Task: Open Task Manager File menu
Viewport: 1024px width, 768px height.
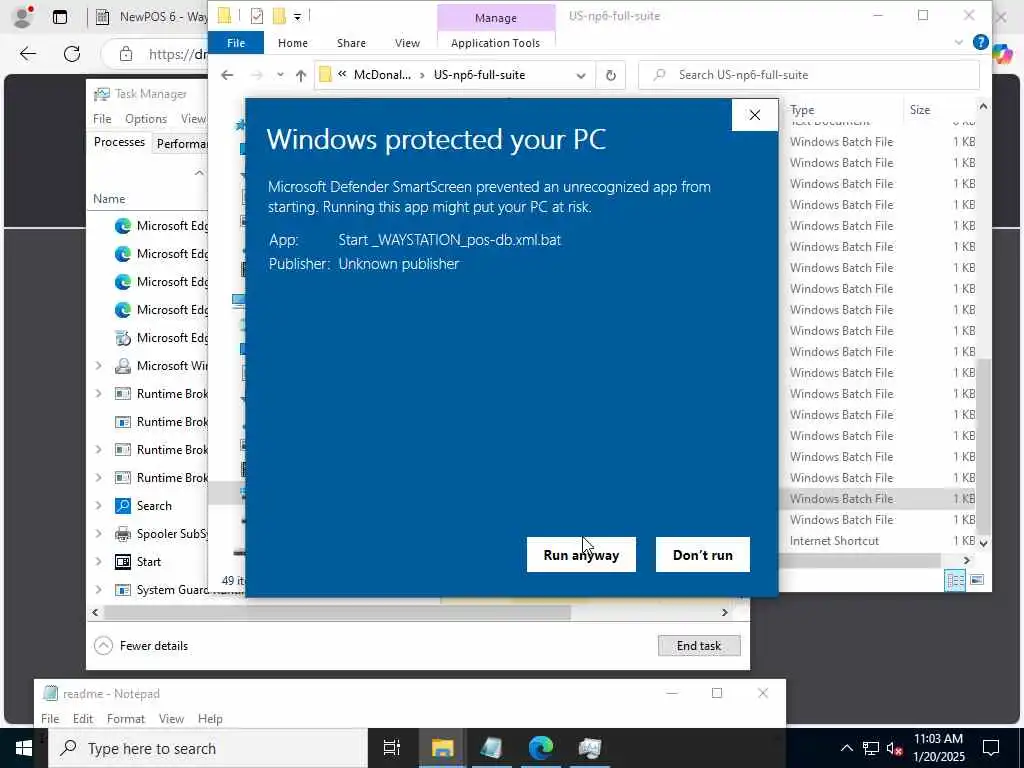Action: point(102,119)
